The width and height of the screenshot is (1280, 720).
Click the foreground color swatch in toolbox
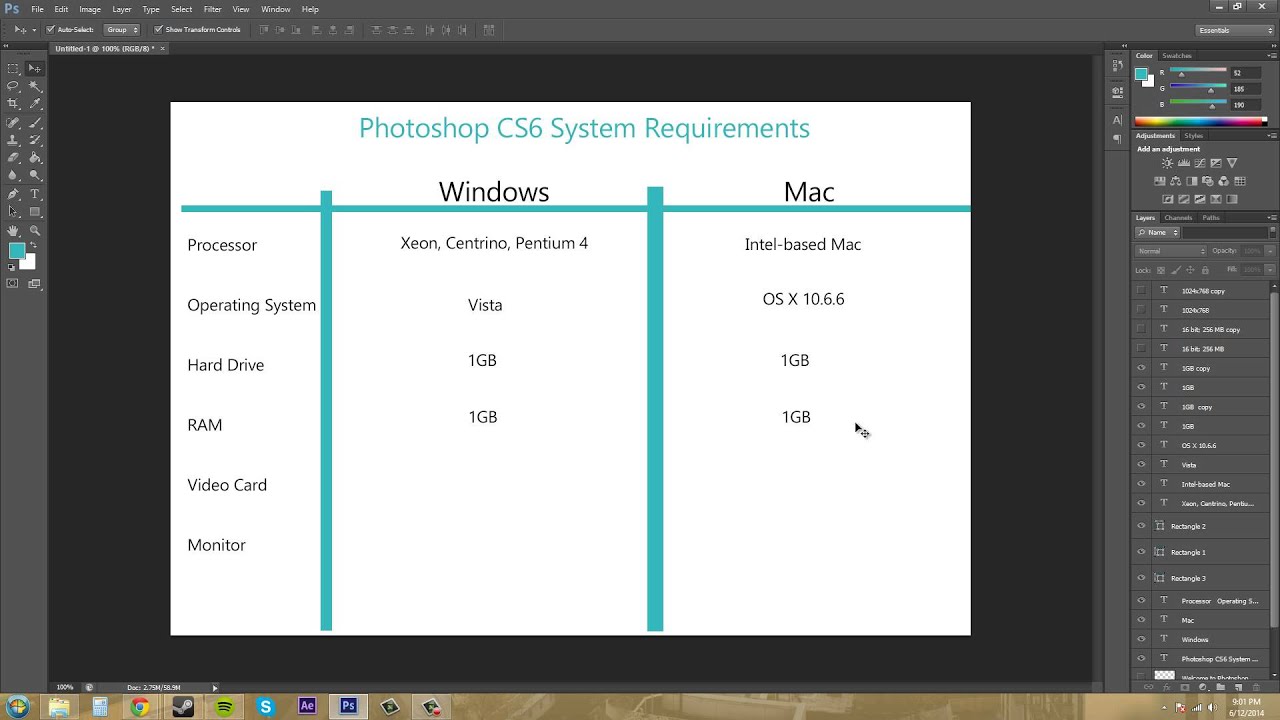point(17,251)
